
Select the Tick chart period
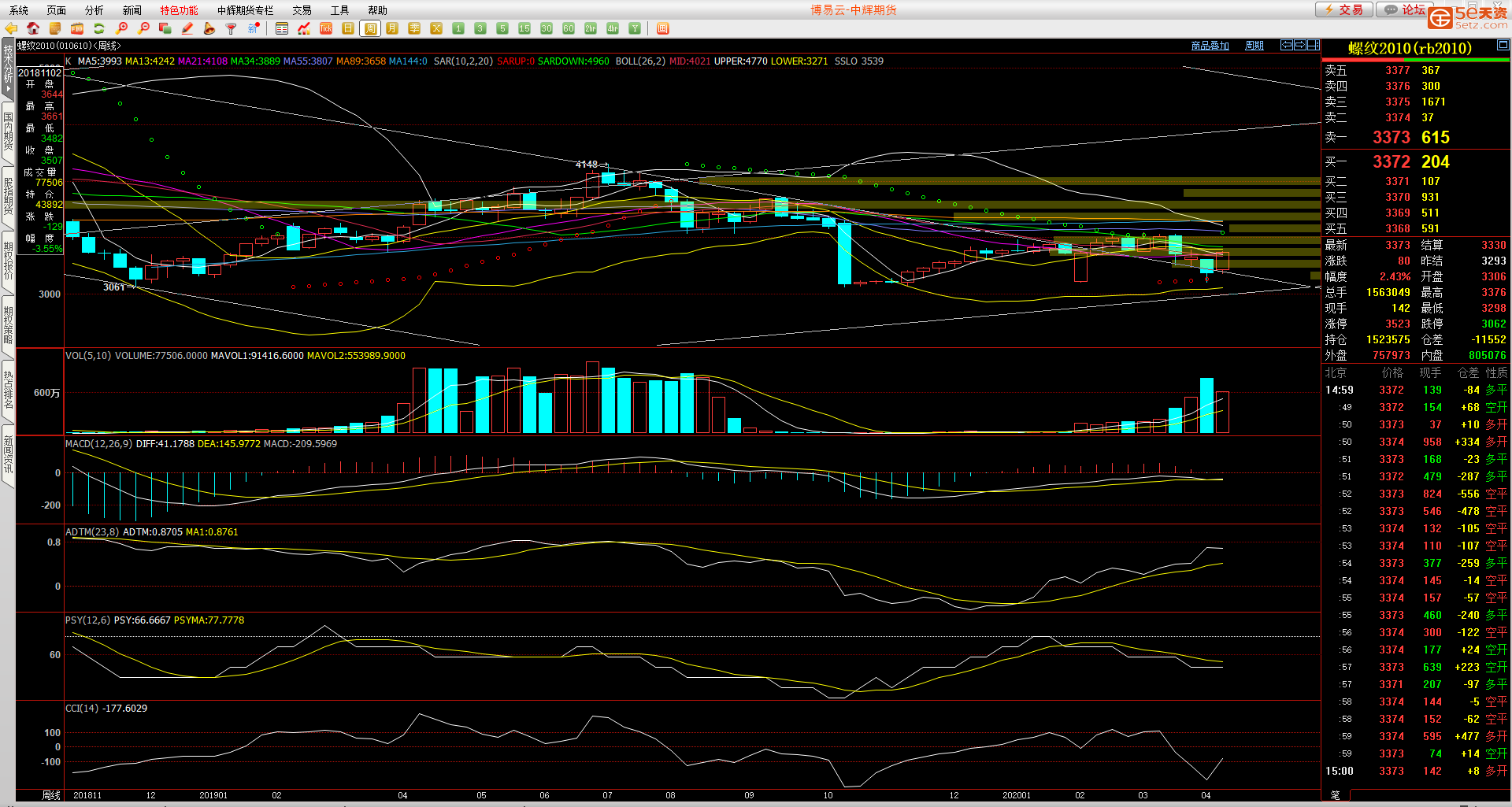326,28
